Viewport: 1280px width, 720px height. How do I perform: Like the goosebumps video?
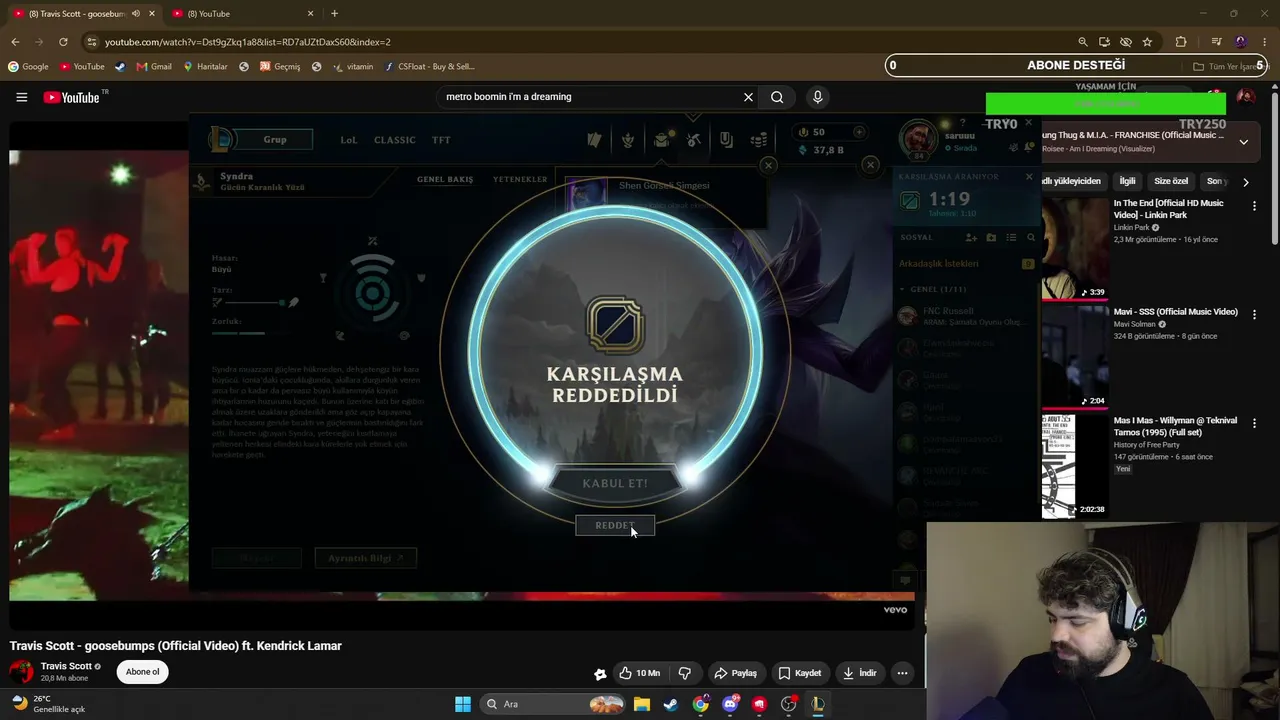638,673
